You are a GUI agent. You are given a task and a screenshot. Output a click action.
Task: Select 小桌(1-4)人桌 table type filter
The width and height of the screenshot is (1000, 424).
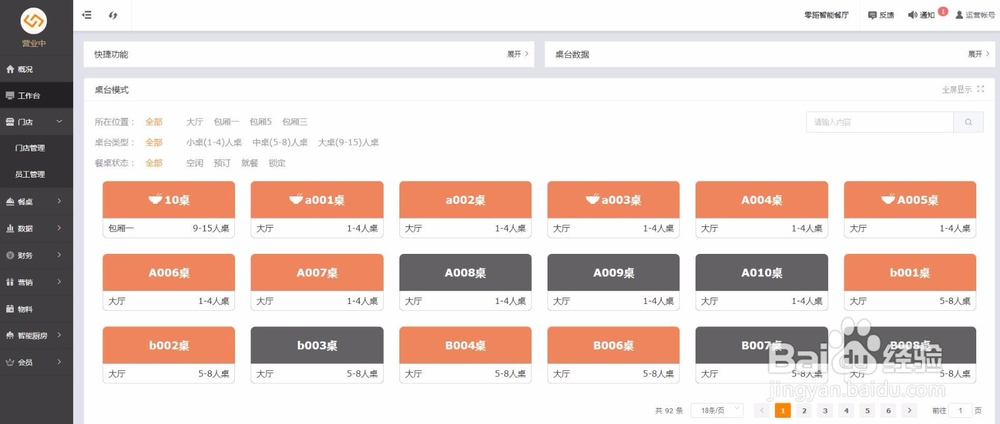point(213,143)
